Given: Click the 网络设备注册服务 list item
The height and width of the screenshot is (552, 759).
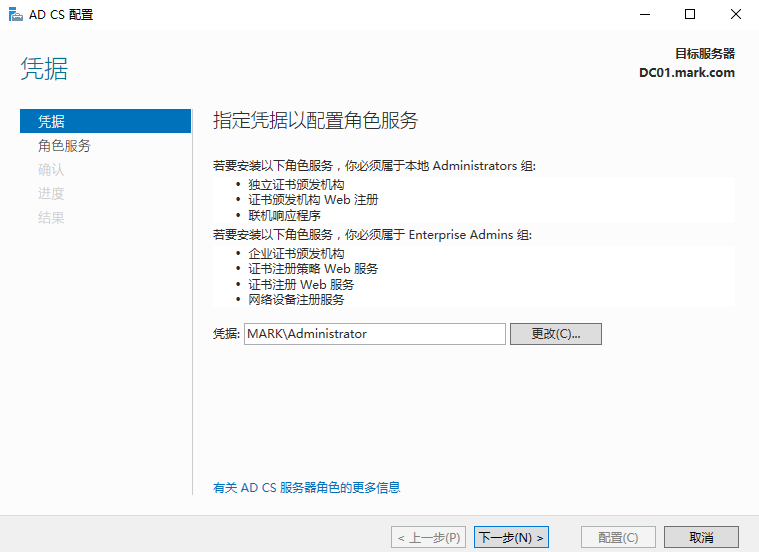Looking at the screenshot, I should pyautogui.click(x=296, y=300).
